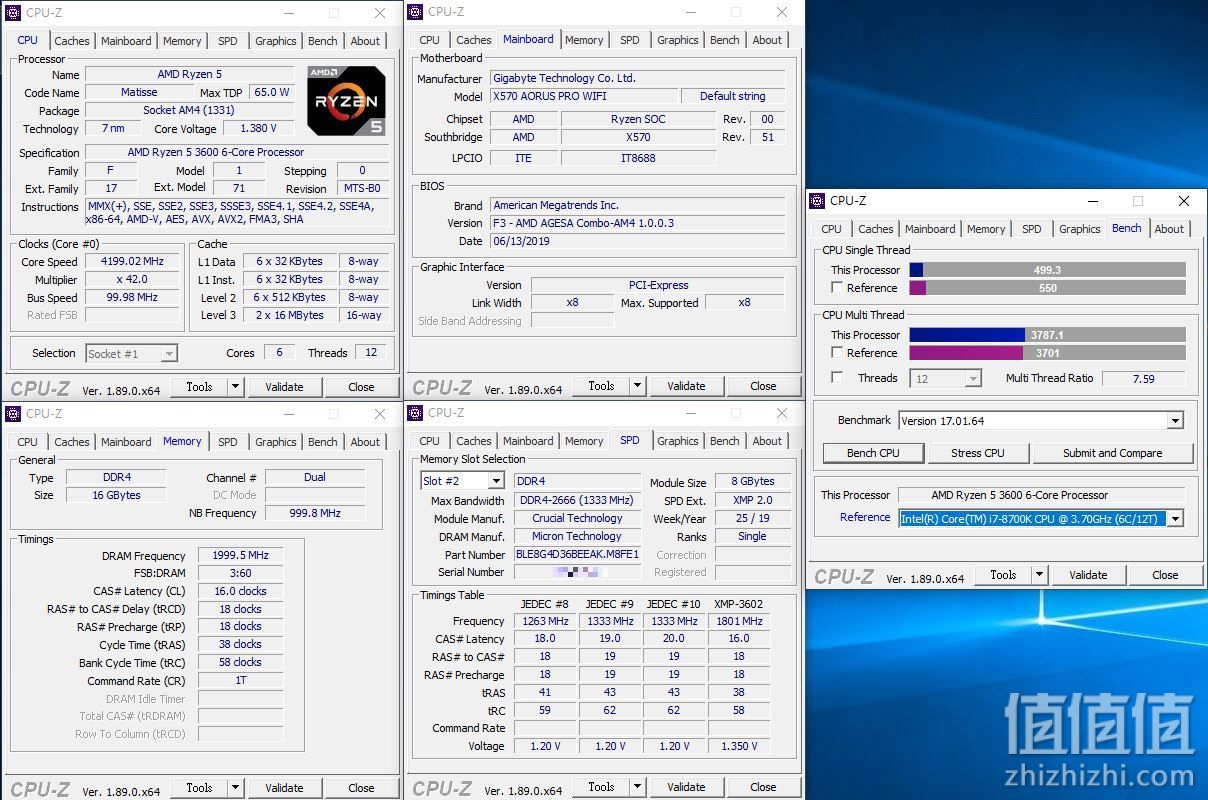Click Part Number BLE8G4D36BEEAK.M8FE1 field
The image size is (1208, 800).
pos(577,554)
